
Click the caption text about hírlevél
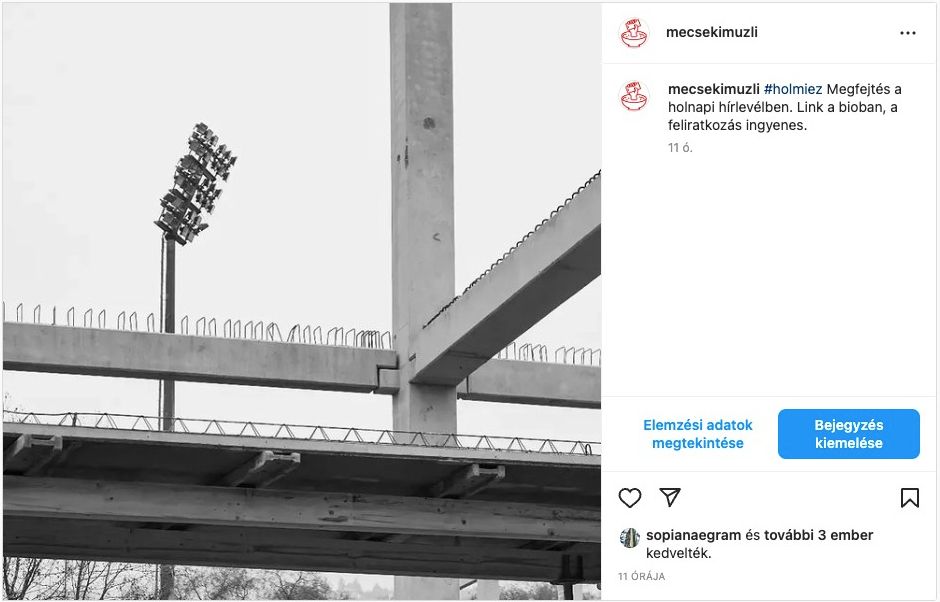pyautogui.click(x=785, y=107)
